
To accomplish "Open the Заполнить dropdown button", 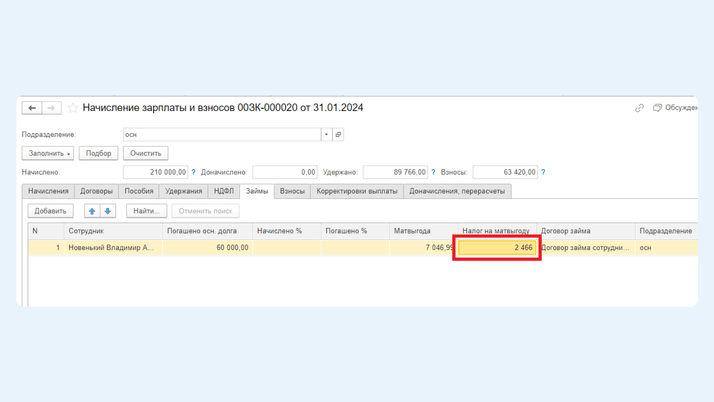I will tap(48, 153).
